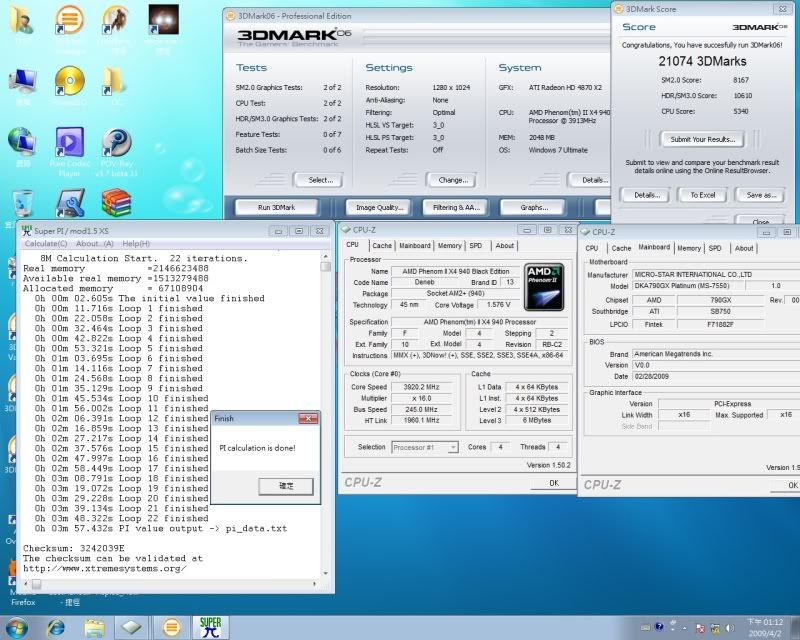Open Windows Explorer from the taskbar
800x640 pixels.
[94, 627]
